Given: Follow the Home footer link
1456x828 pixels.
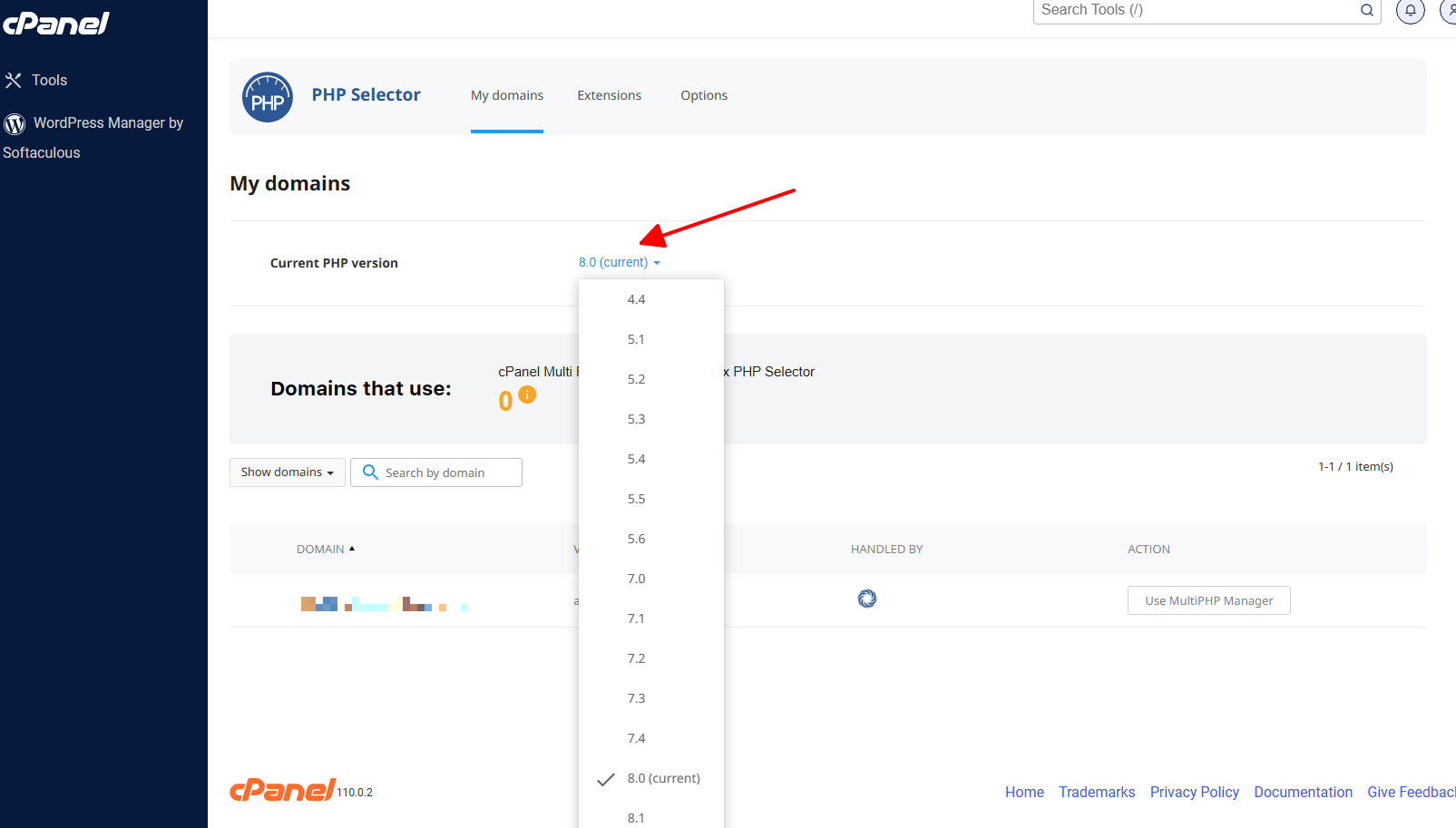Looking at the screenshot, I should 1024,793.
